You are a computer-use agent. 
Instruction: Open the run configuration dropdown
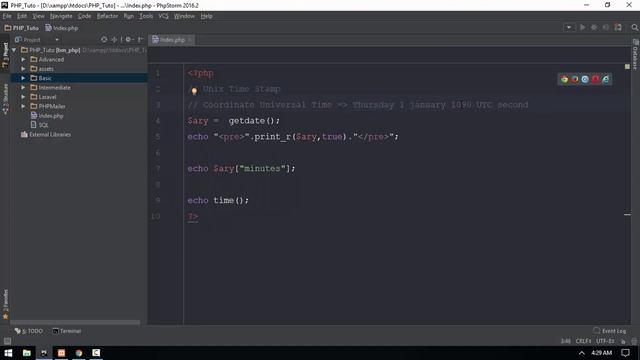(x=569, y=27)
